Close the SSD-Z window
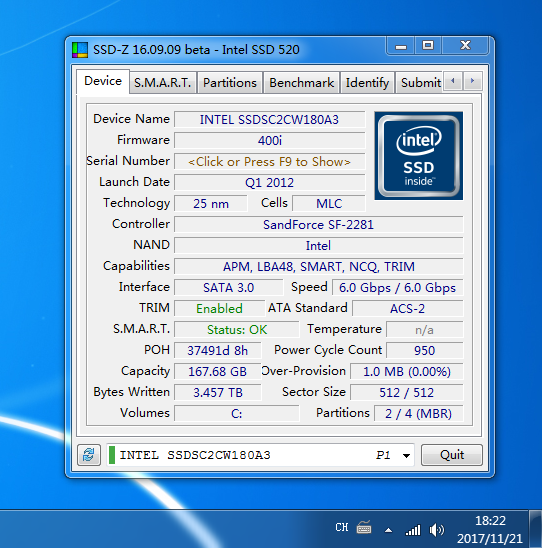The height and width of the screenshot is (548, 542). tap(465, 46)
